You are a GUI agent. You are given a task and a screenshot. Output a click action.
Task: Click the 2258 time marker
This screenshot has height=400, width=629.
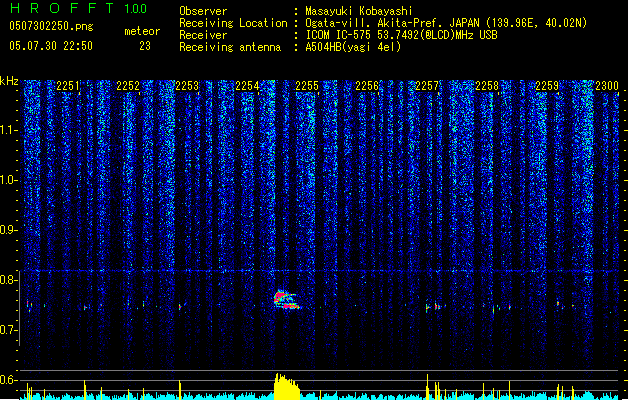click(487, 86)
